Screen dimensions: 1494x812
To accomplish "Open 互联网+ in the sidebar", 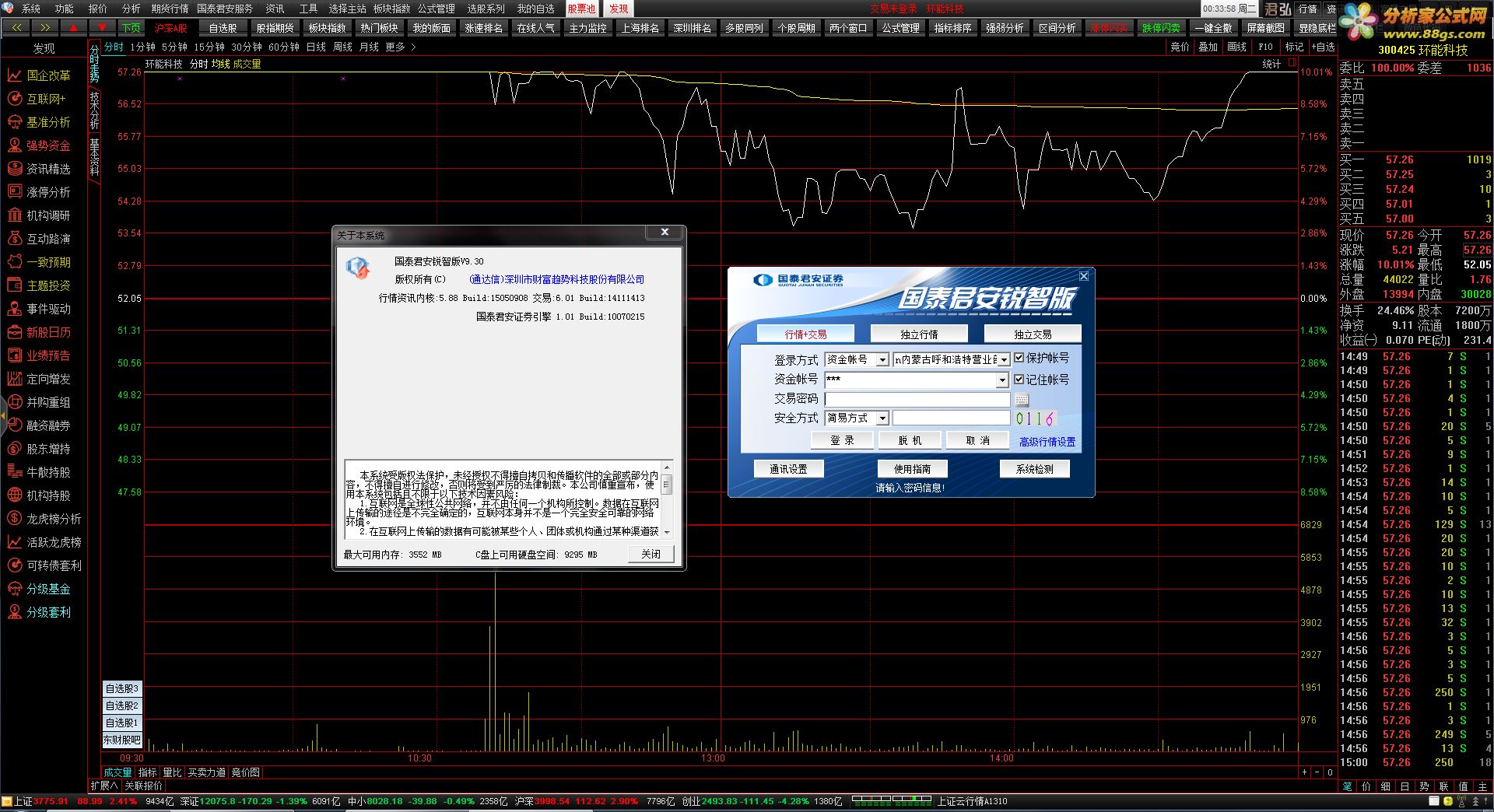I will coord(37,99).
